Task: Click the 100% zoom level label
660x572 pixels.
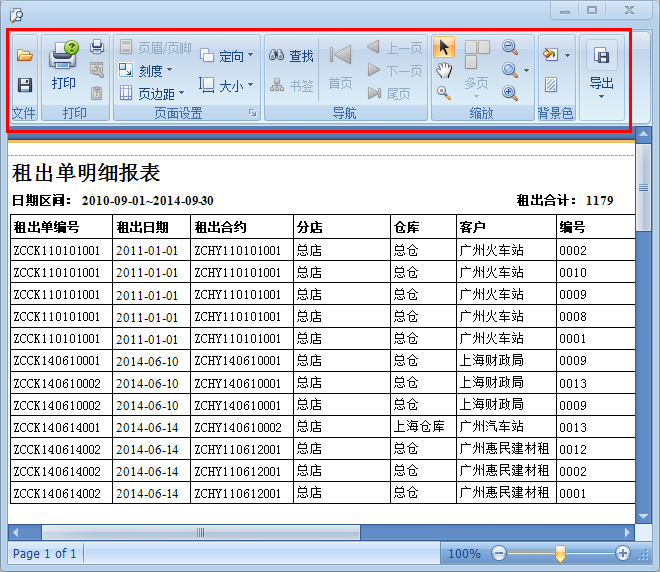Action: [464, 553]
